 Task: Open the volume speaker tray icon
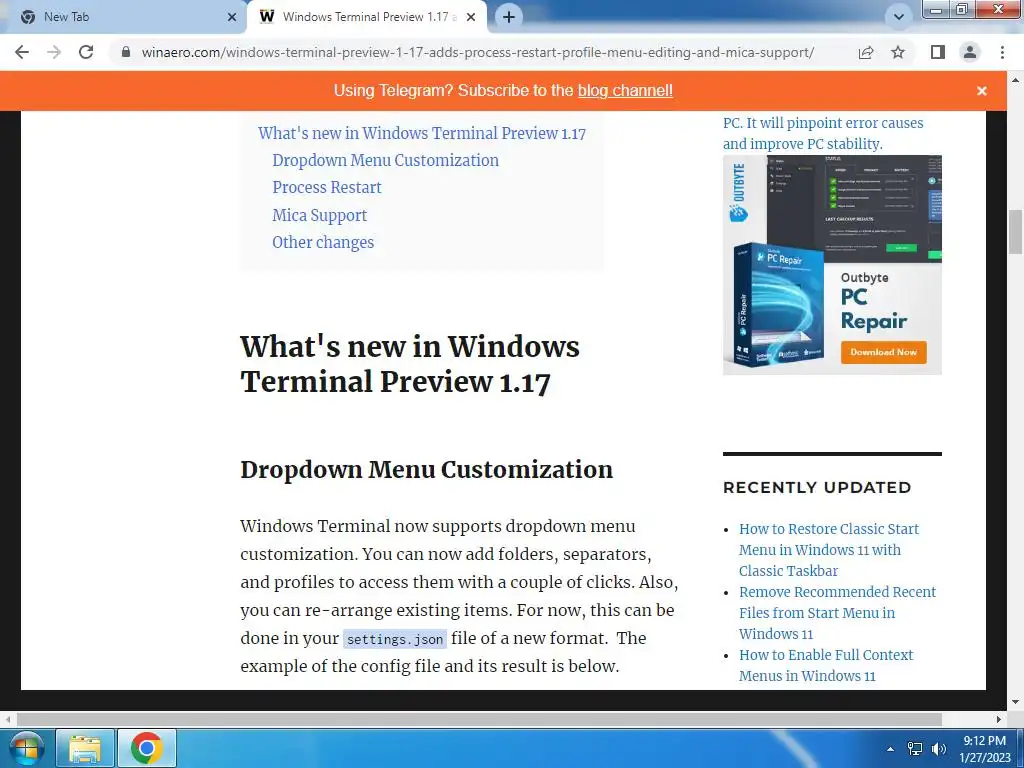[x=939, y=749]
